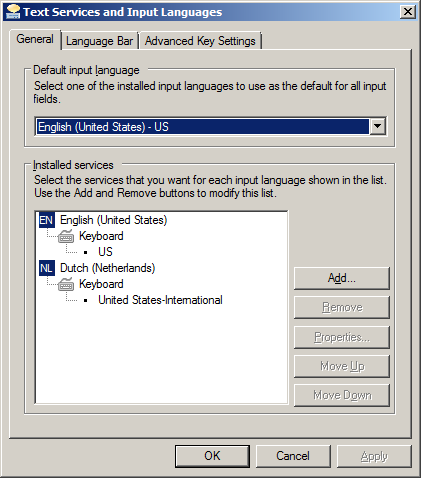
Task: Select Dutch (Netherlands) tree entry
Action: [107, 268]
